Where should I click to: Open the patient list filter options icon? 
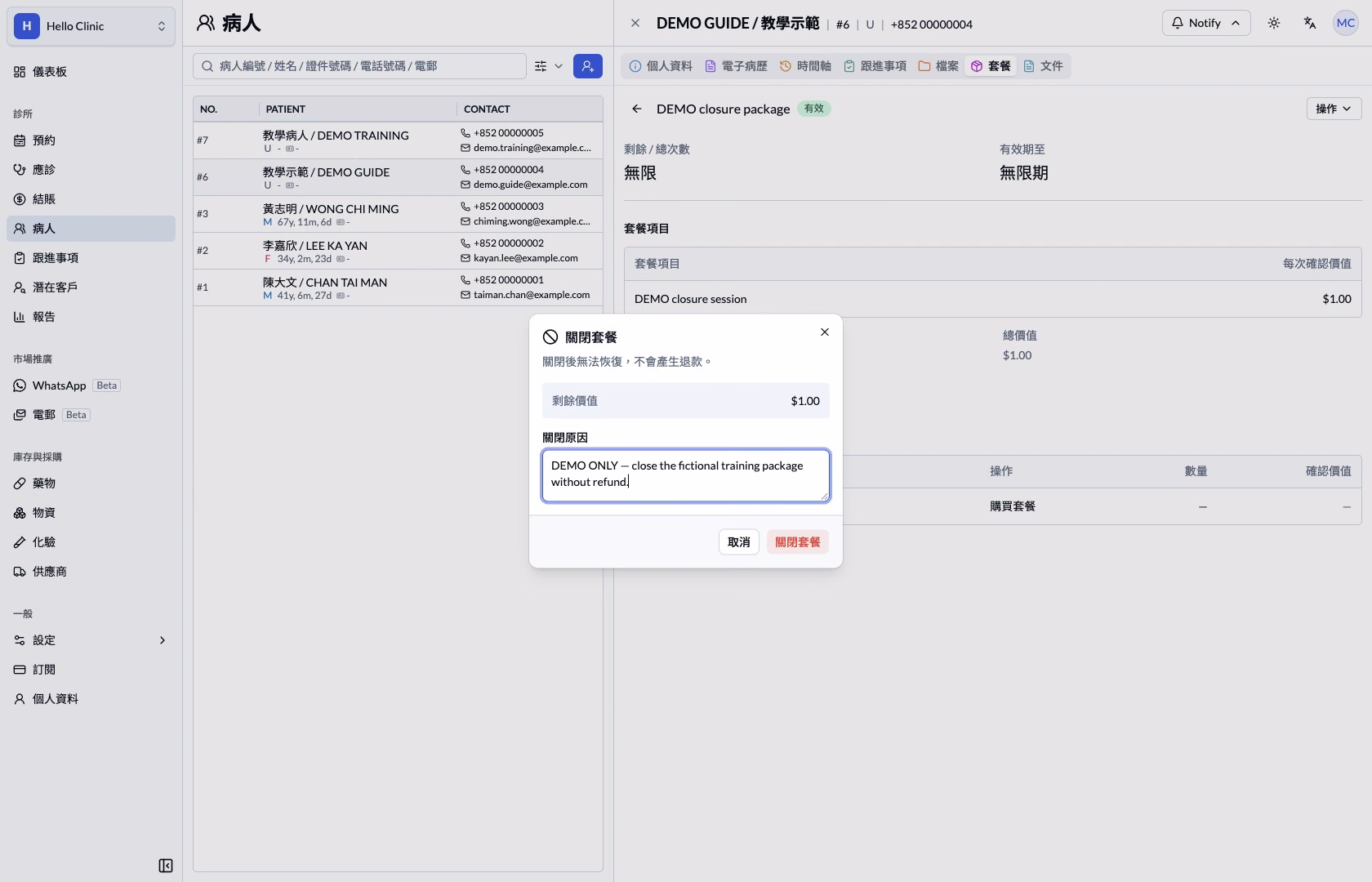(x=541, y=66)
